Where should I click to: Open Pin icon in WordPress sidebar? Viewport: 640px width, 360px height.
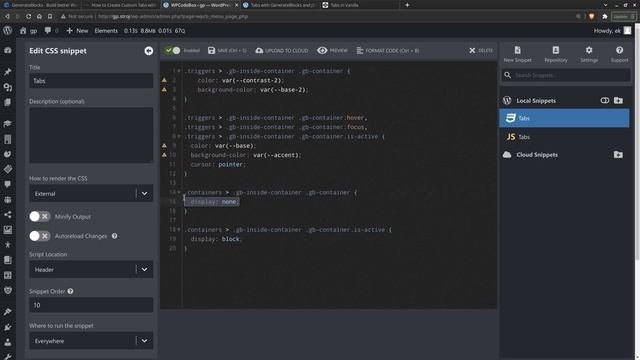[x=7, y=72]
